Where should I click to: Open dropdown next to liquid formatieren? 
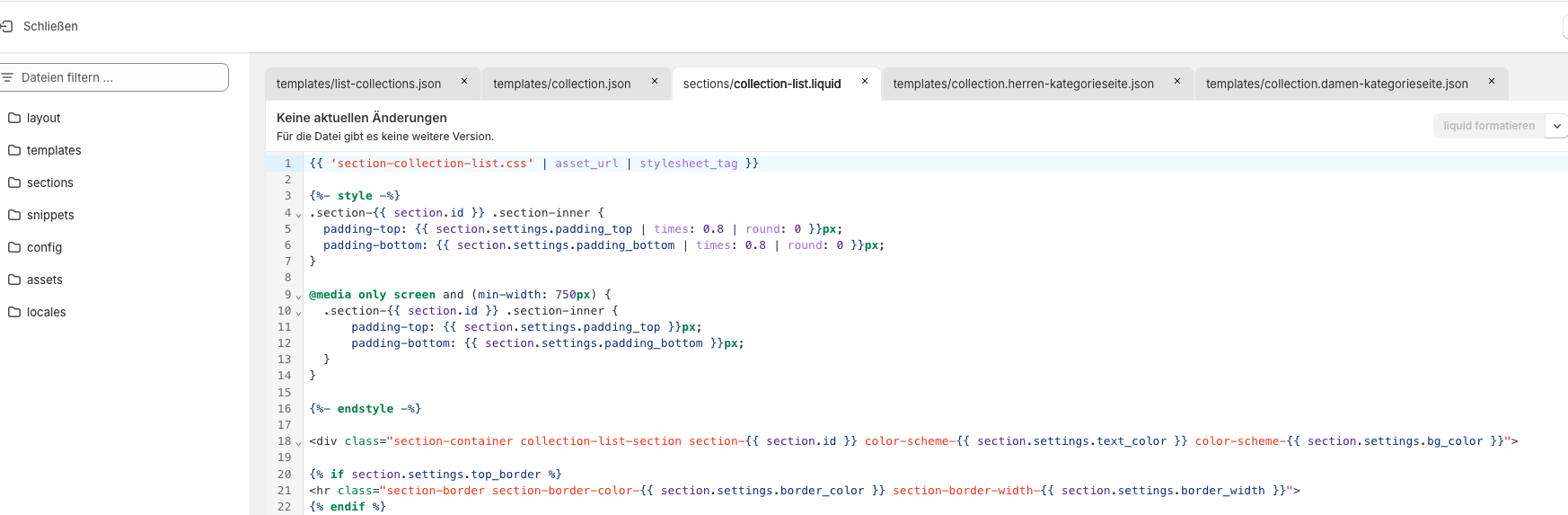click(1557, 126)
